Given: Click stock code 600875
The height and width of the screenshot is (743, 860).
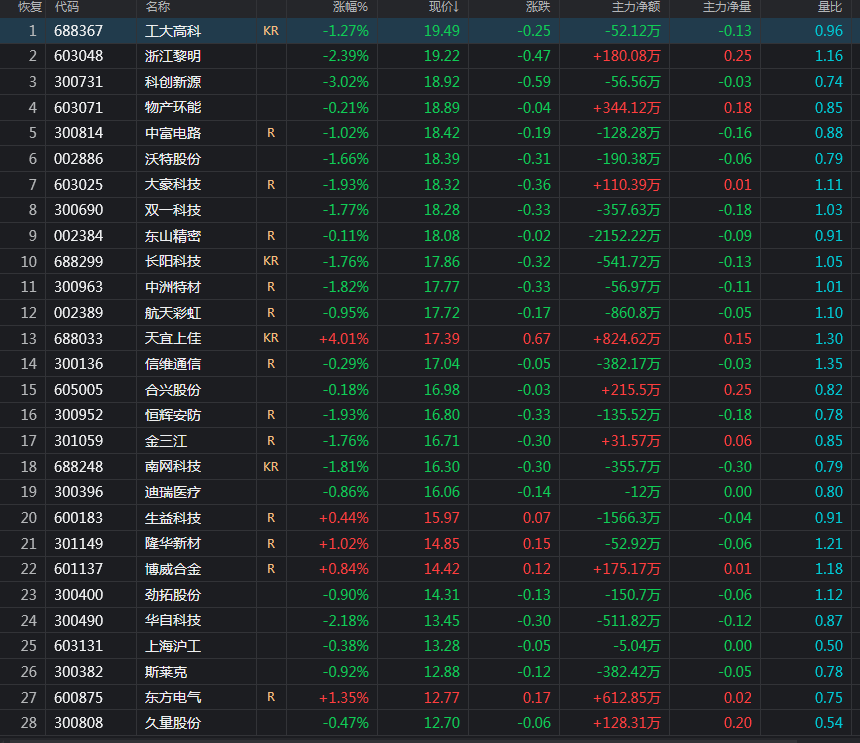Looking at the screenshot, I should [x=78, y=697].
